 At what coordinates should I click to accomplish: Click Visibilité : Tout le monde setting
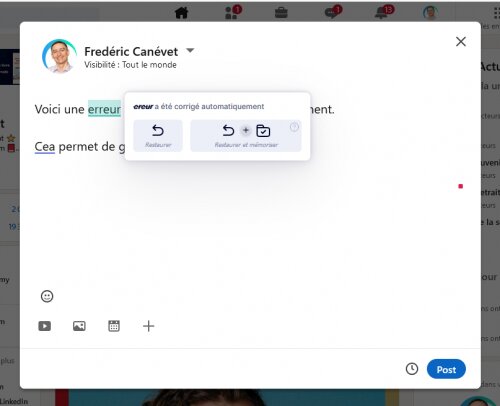(x=130, y=65)
